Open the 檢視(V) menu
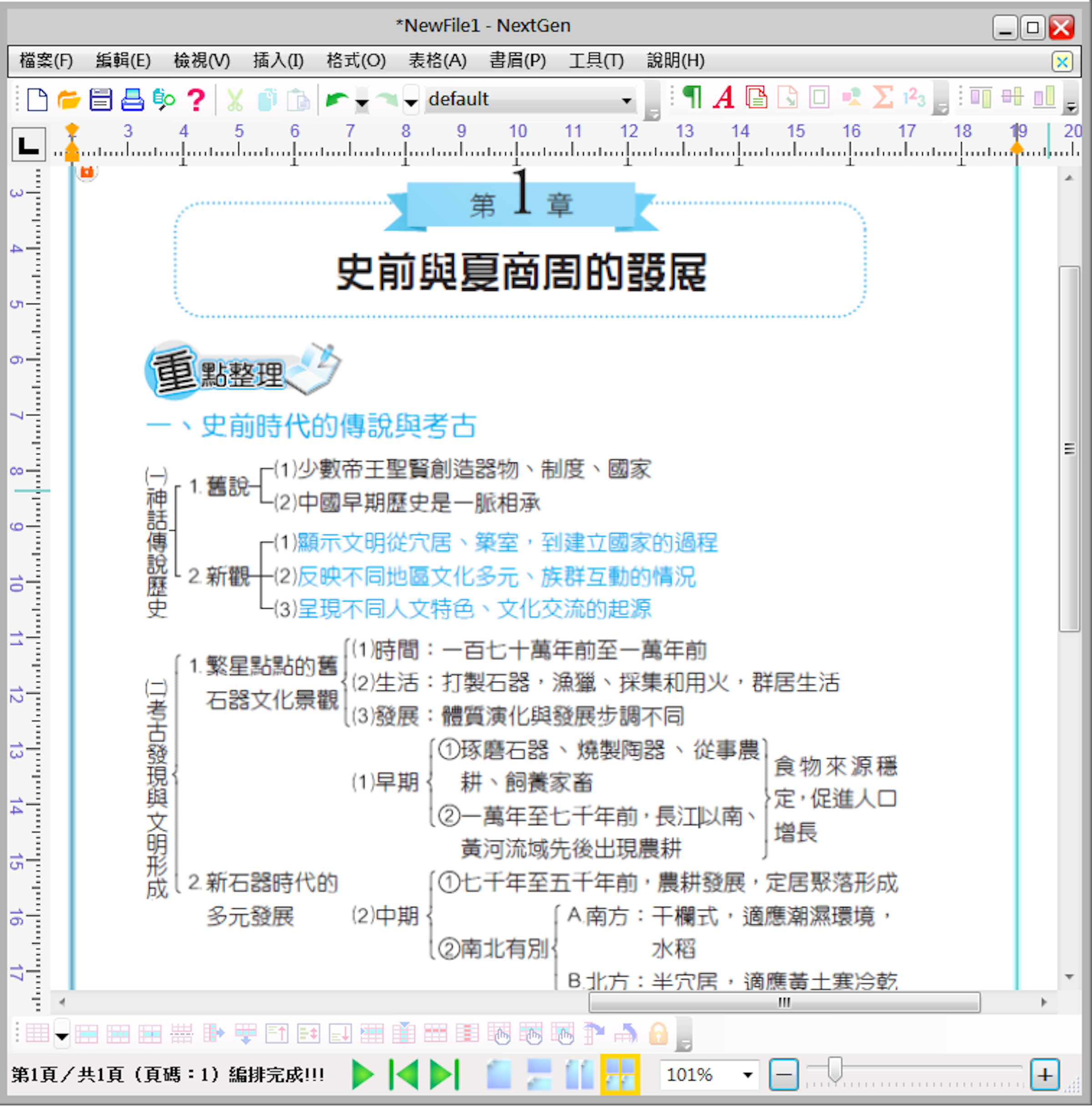This screenshot has height=1107, width=1092. click(202, 60)
